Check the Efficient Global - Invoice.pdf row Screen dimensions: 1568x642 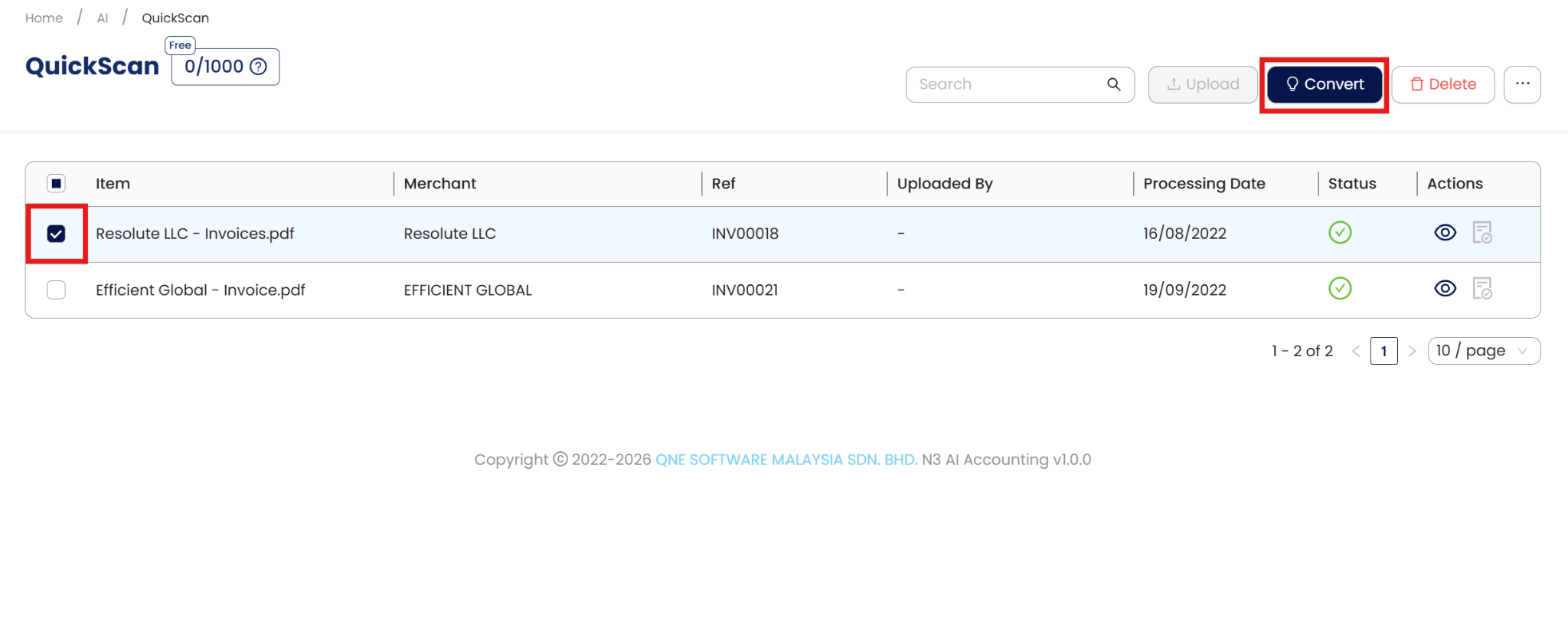pyautogui.click(x=56, y=290)
